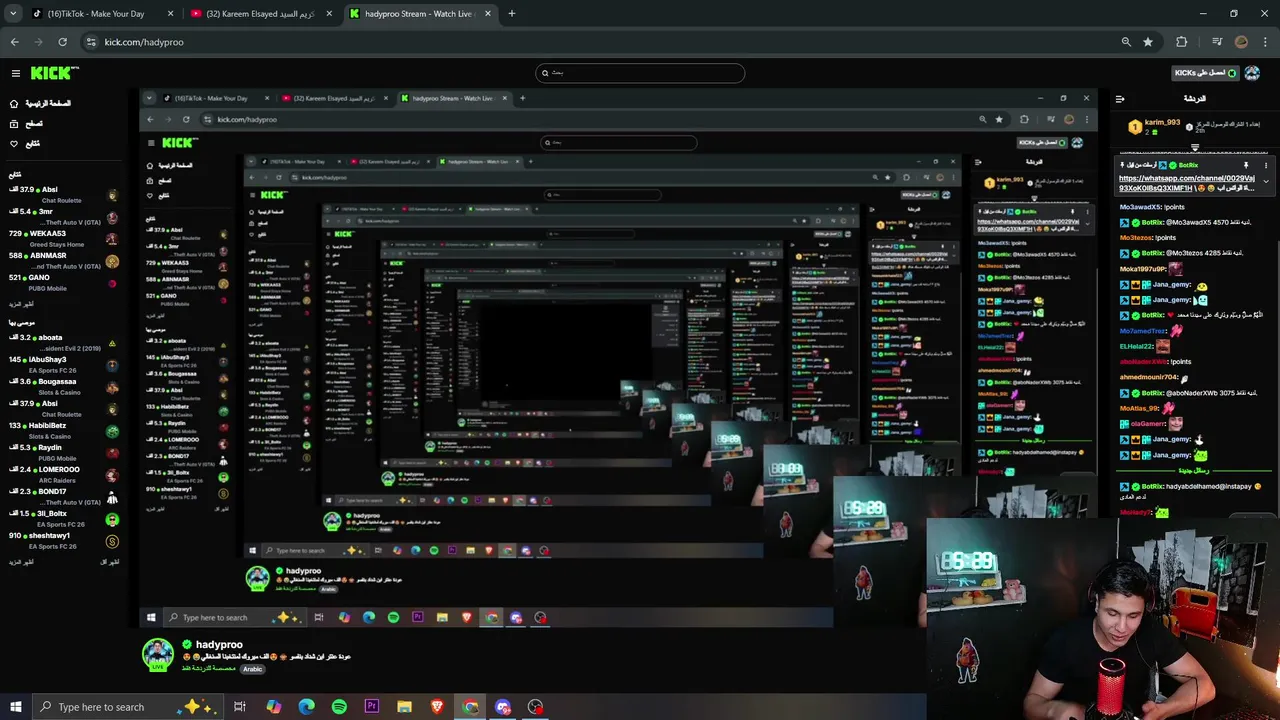1280x720 pixels.
Task: Click the outermost Kick logo
Action: click(54, 73)
